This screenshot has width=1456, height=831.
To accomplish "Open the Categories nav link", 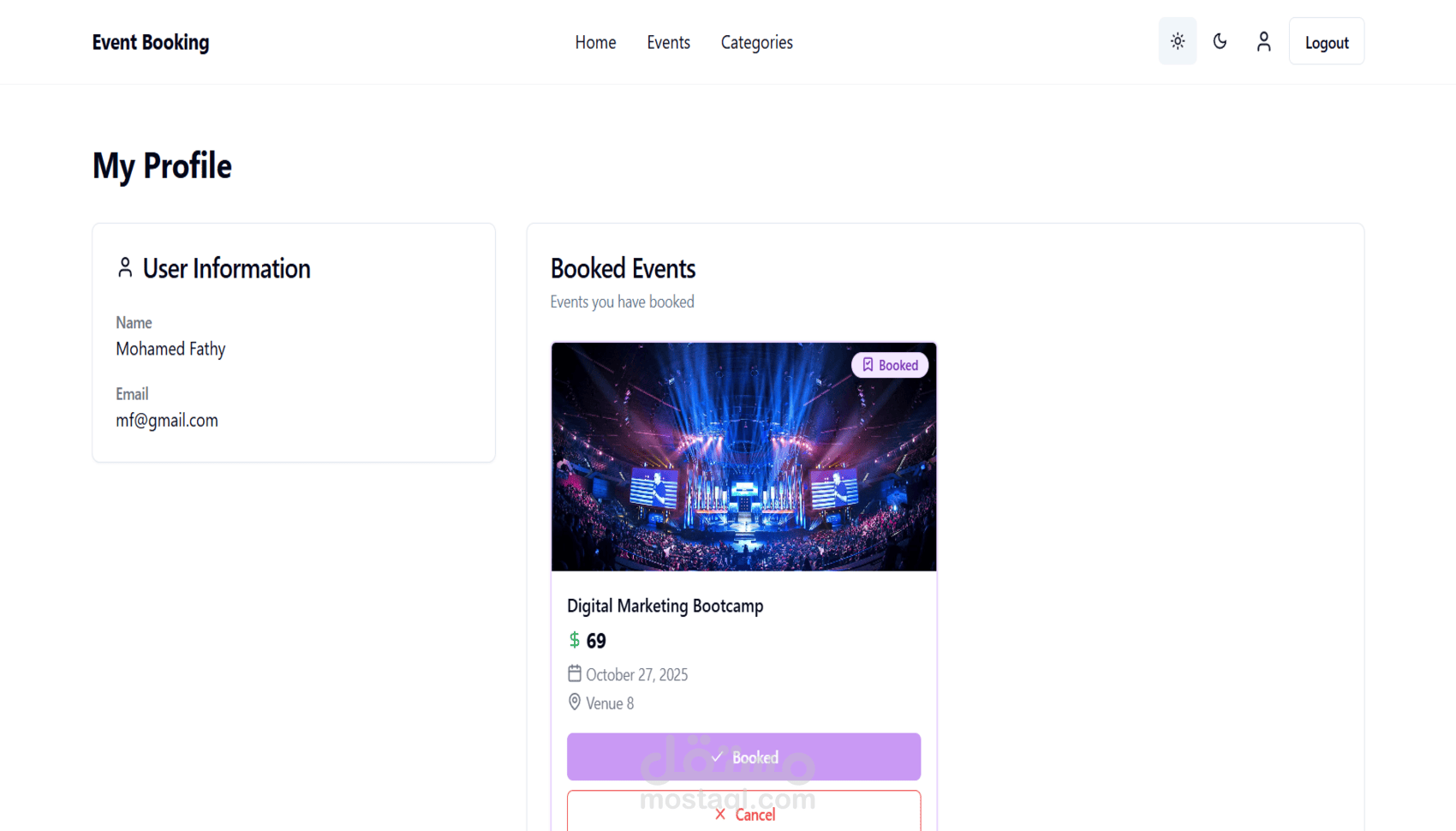I will pyautogui.click(x=757, y=42).
